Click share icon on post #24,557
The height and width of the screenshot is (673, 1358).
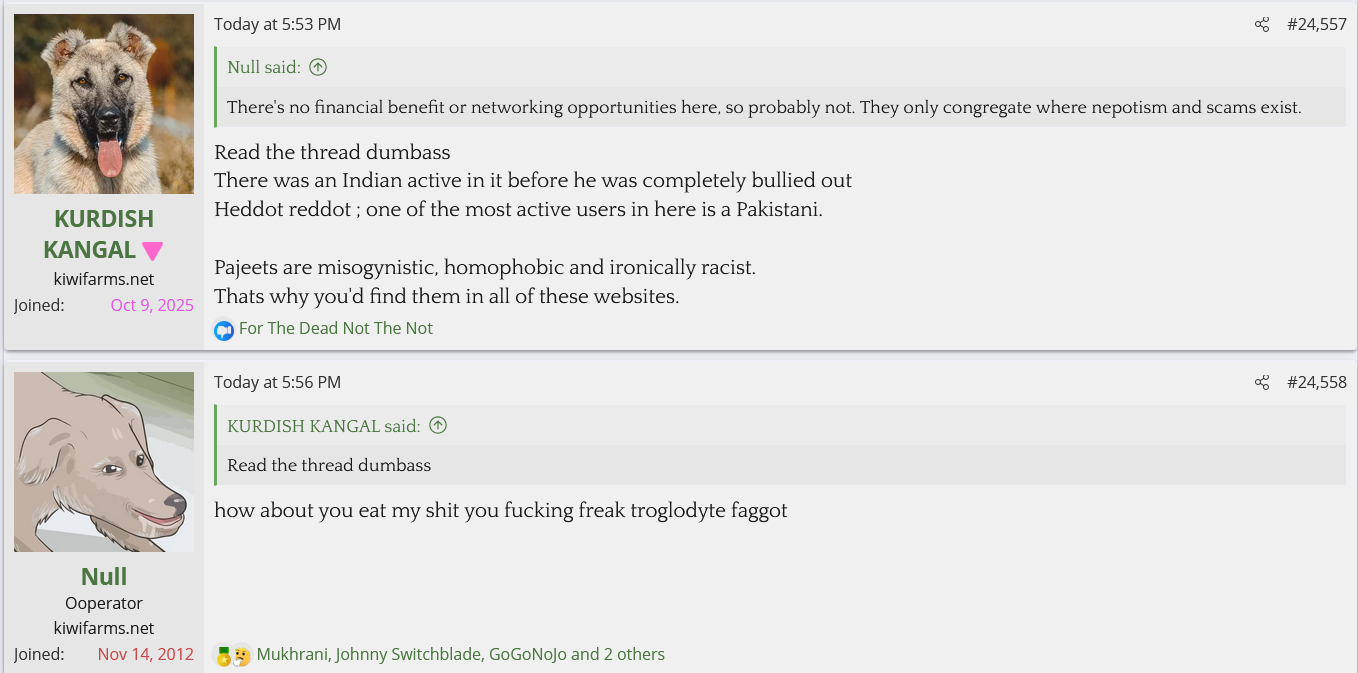point(1262,25)
